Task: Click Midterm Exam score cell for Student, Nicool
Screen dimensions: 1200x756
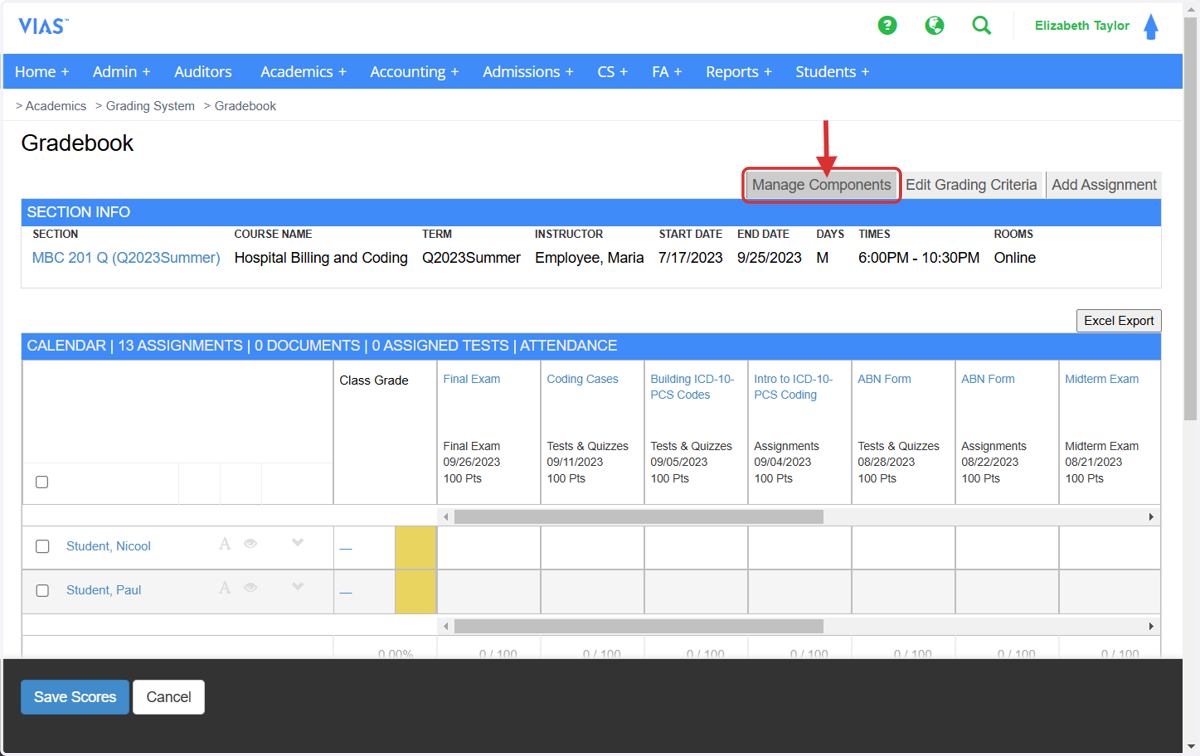Action: 1110,548
